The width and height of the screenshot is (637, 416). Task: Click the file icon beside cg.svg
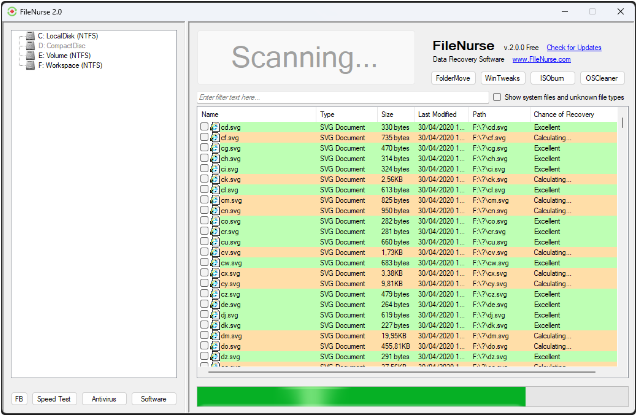coord(215,148)
